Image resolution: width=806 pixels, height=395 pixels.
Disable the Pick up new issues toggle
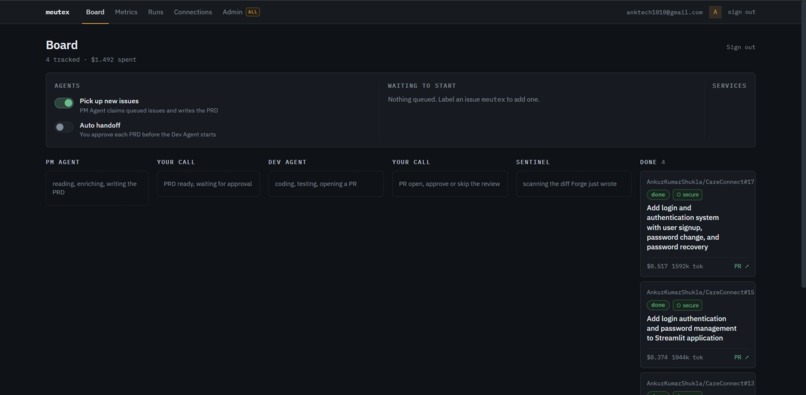click(x=64, y=103)
